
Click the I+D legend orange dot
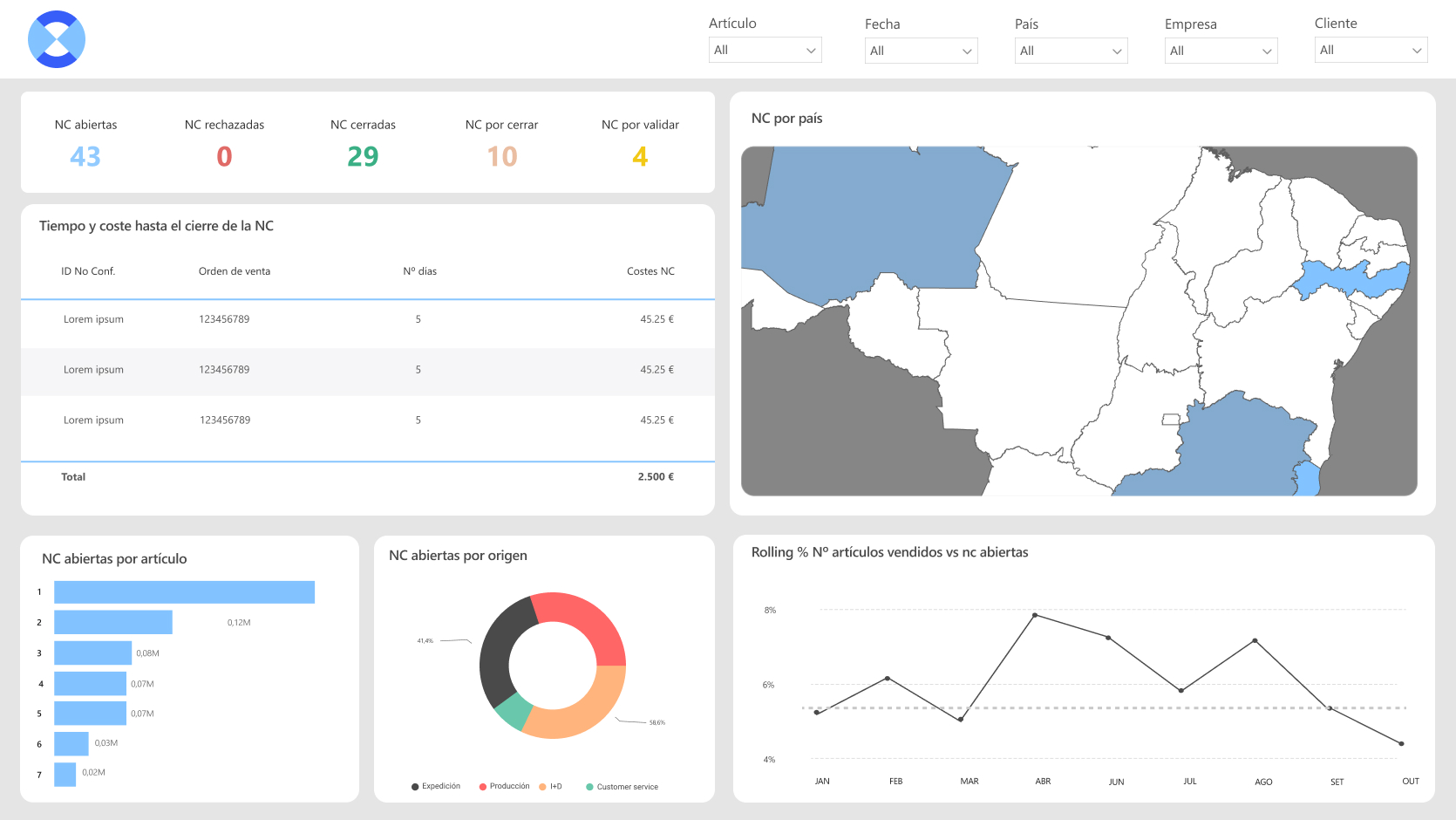(542, 787)
